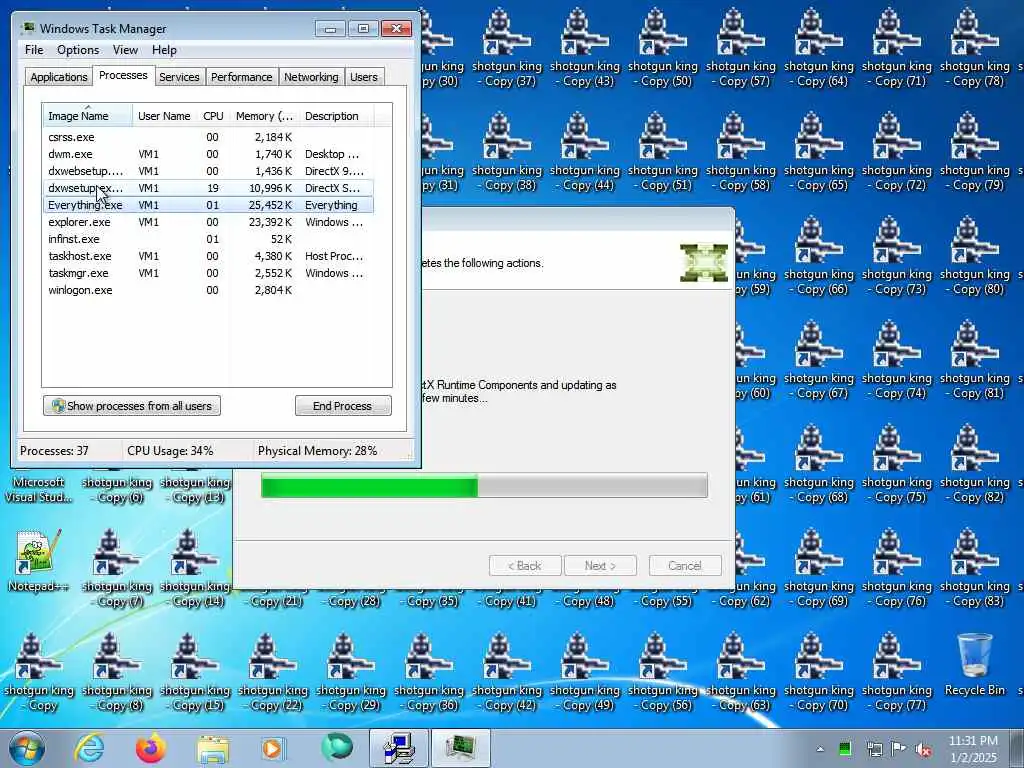Select shotgun king - Copy (37) shortcut
This screenshot has height=768, width=1024.
[x=507, y=47]
